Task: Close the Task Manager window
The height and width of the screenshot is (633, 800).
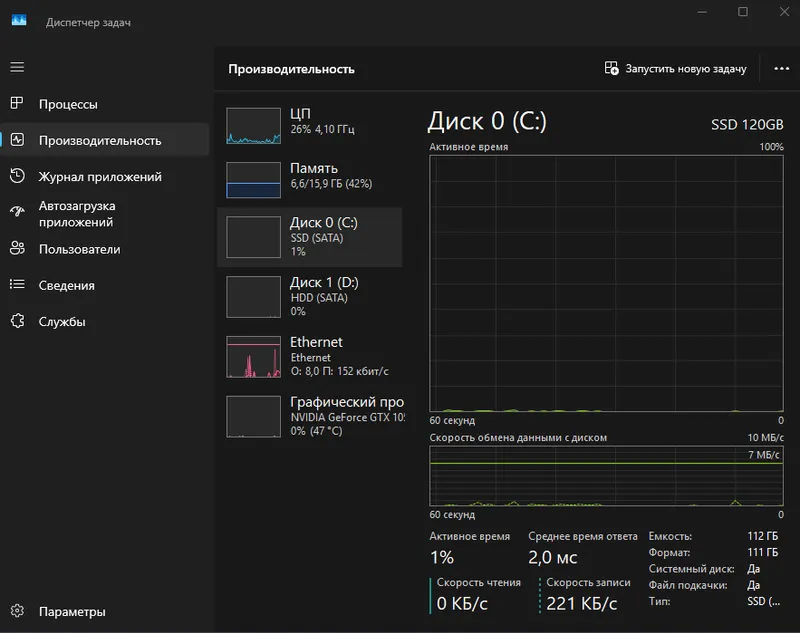Action: 784,11
